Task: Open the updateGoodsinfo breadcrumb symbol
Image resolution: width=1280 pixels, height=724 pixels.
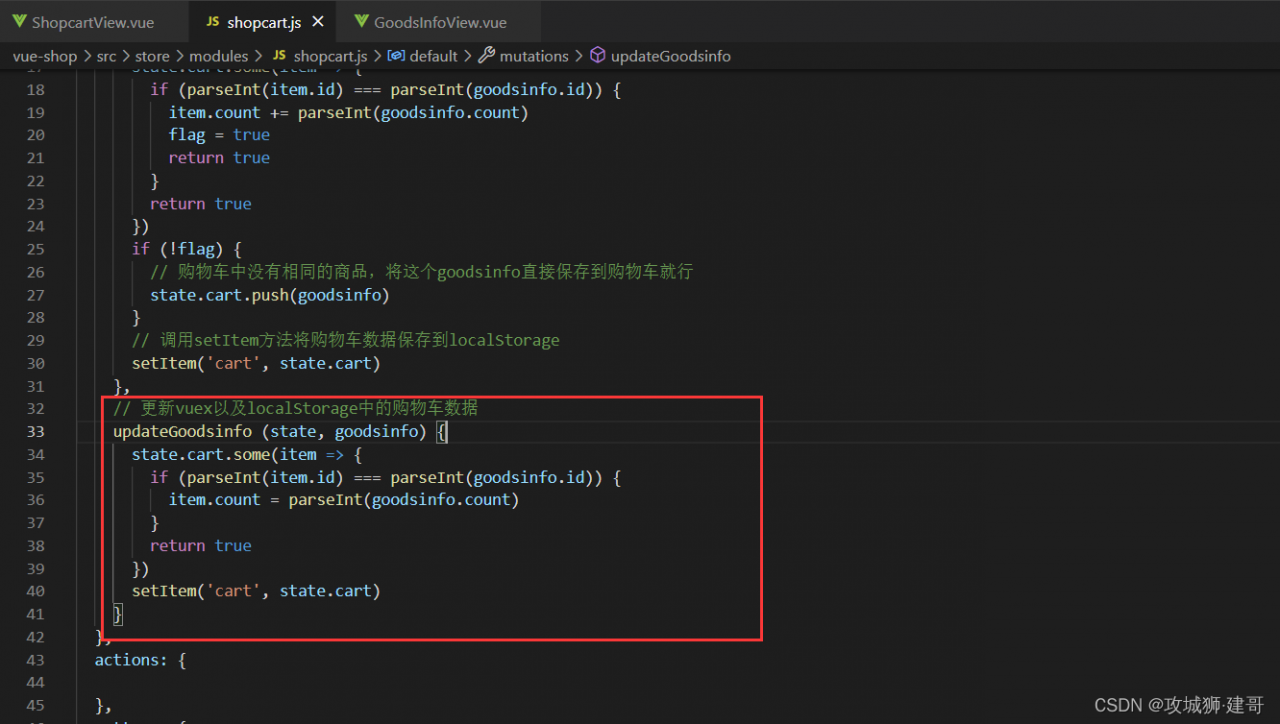Action: pyautogui.click(x=671, y=56)
